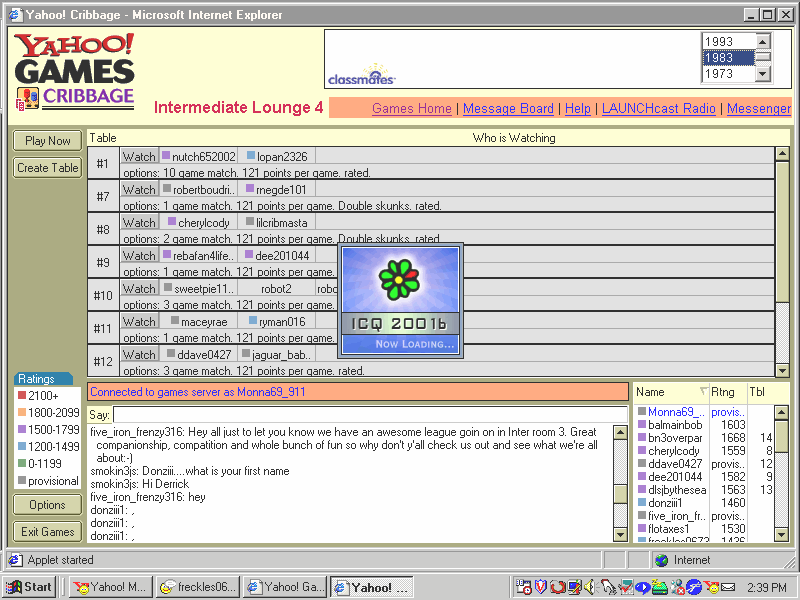Click the pointing hand tray icon
This screenshot has height=600, width=800.
point(608,587)
